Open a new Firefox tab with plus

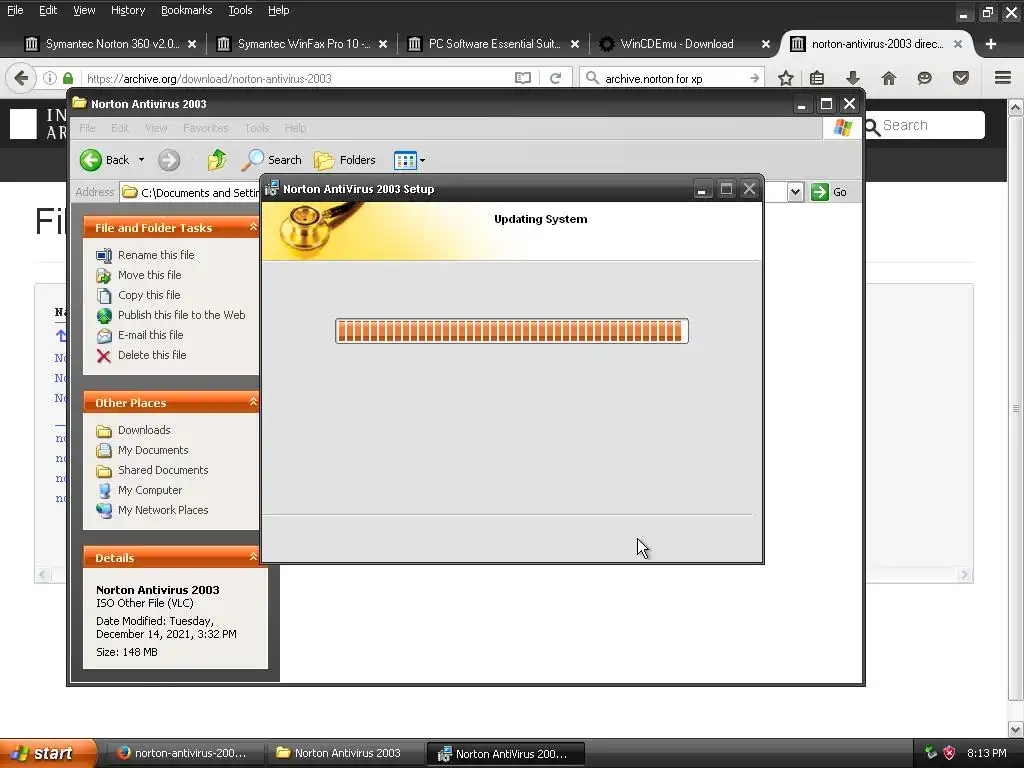991,44
